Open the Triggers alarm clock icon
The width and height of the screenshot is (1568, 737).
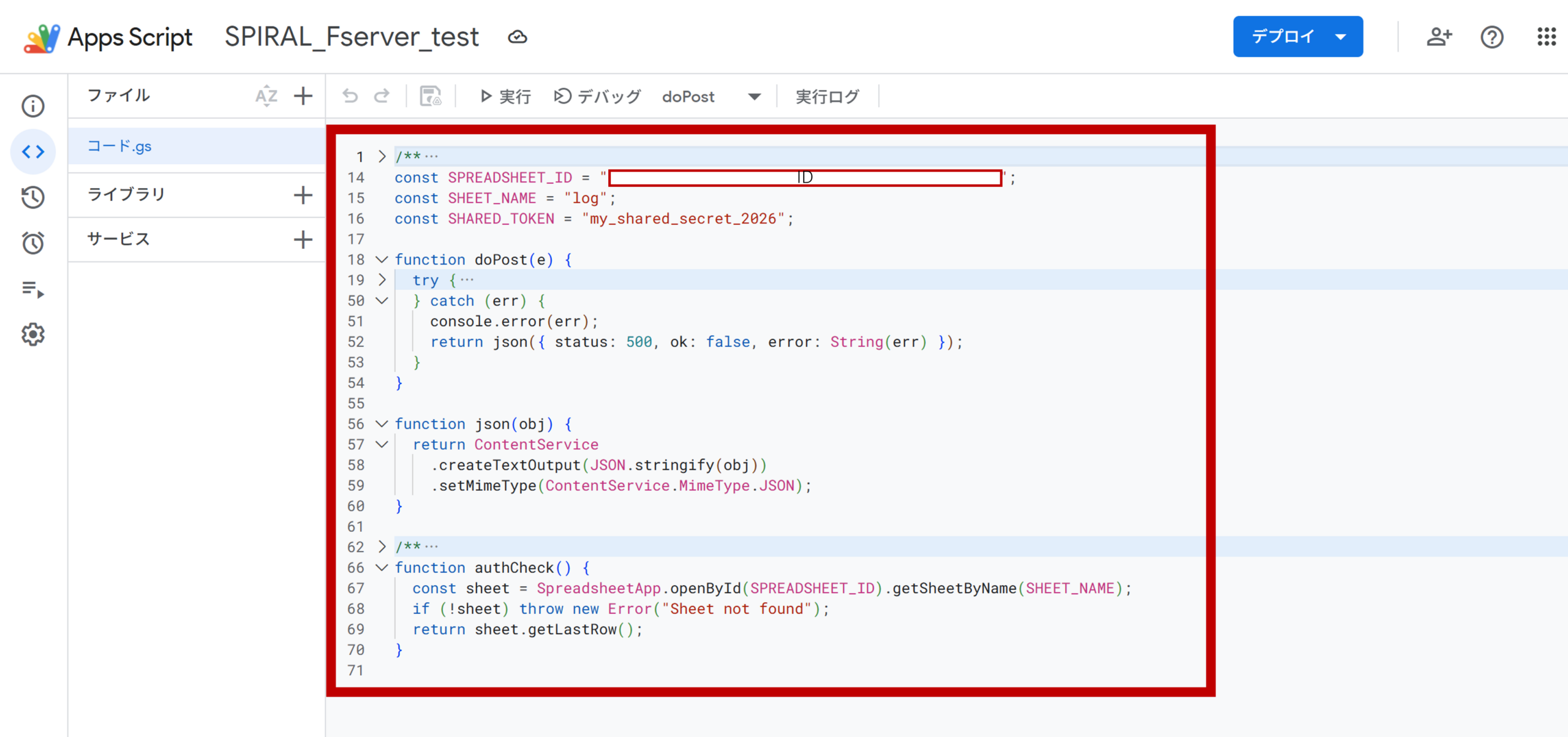(33, 243)
